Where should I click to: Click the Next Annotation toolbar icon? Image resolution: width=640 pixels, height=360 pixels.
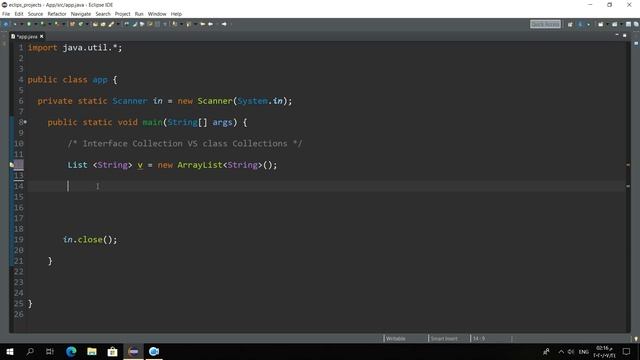[175, 24]
